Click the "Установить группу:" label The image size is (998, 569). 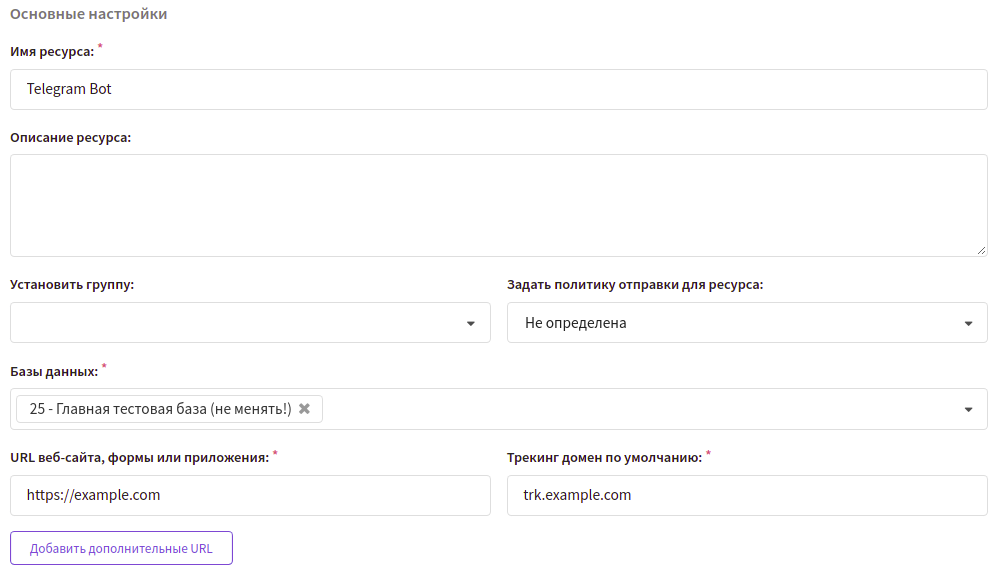click(72, 284)
